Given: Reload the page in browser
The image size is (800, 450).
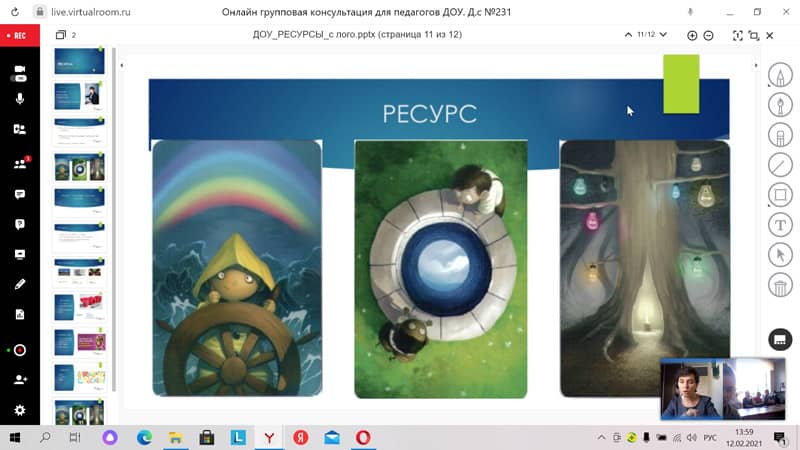Looking at the screenshot, I should (x=15, y=12).
